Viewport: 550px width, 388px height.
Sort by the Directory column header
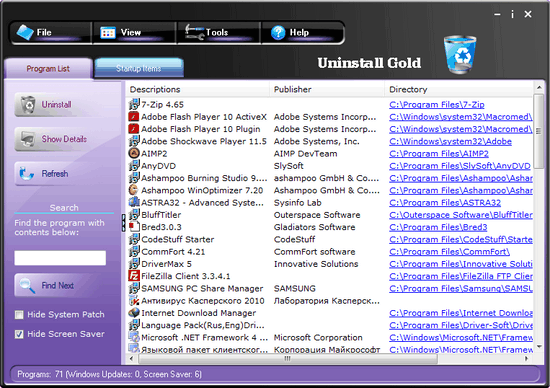(x=459, y=89)
